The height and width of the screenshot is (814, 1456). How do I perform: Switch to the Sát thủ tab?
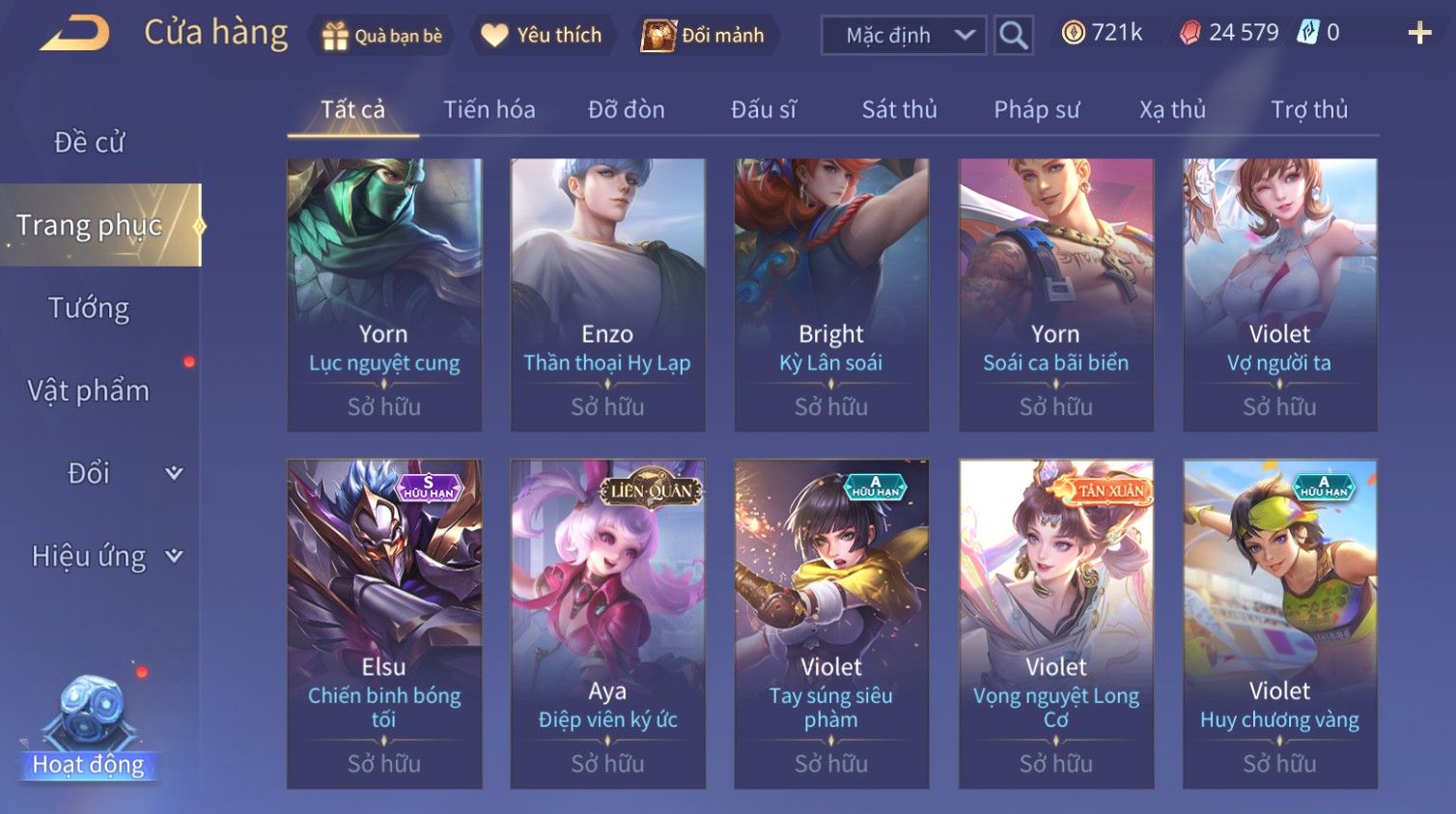pos(899,109)
